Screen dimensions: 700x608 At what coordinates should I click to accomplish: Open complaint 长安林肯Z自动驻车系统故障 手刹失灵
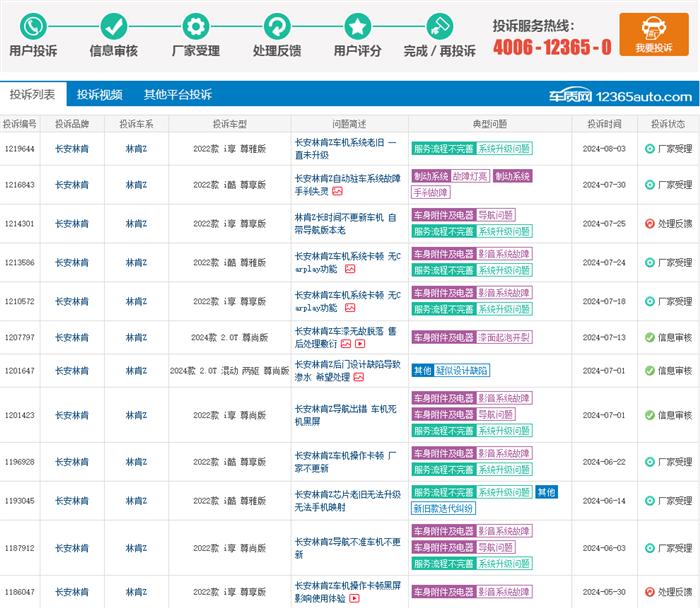pos(347,185)
